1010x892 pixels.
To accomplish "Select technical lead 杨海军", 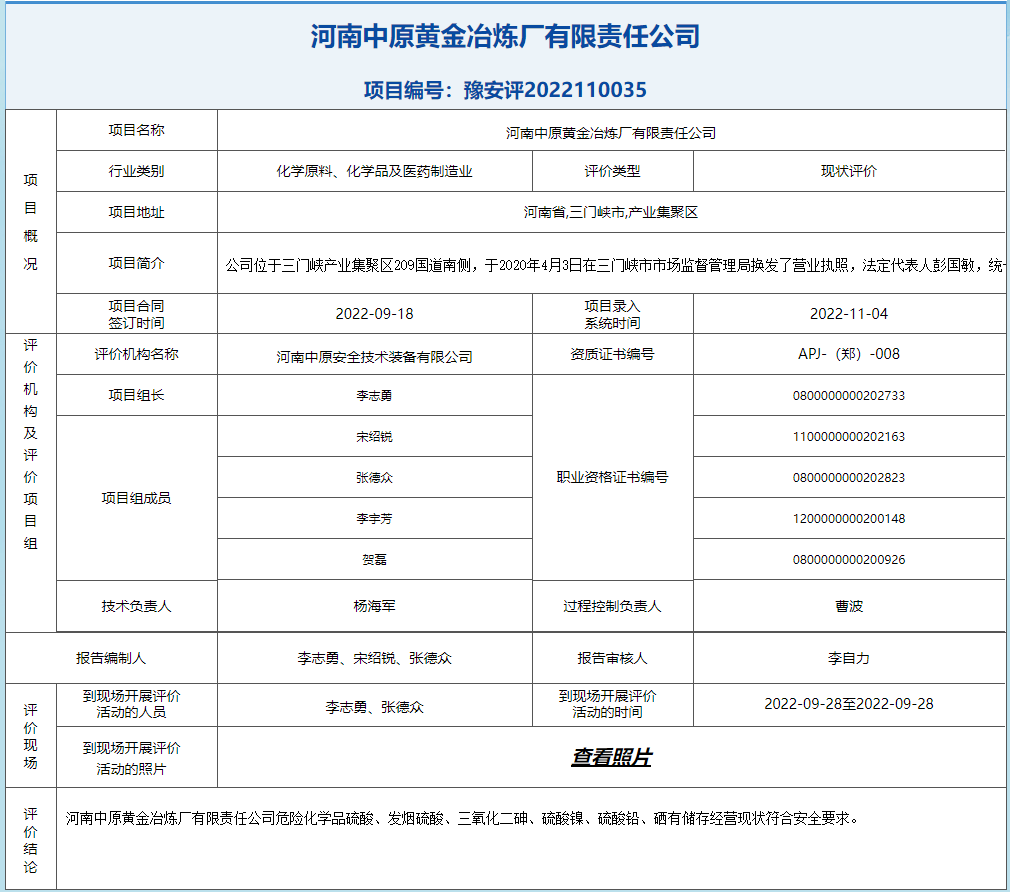I will [375, 607].
